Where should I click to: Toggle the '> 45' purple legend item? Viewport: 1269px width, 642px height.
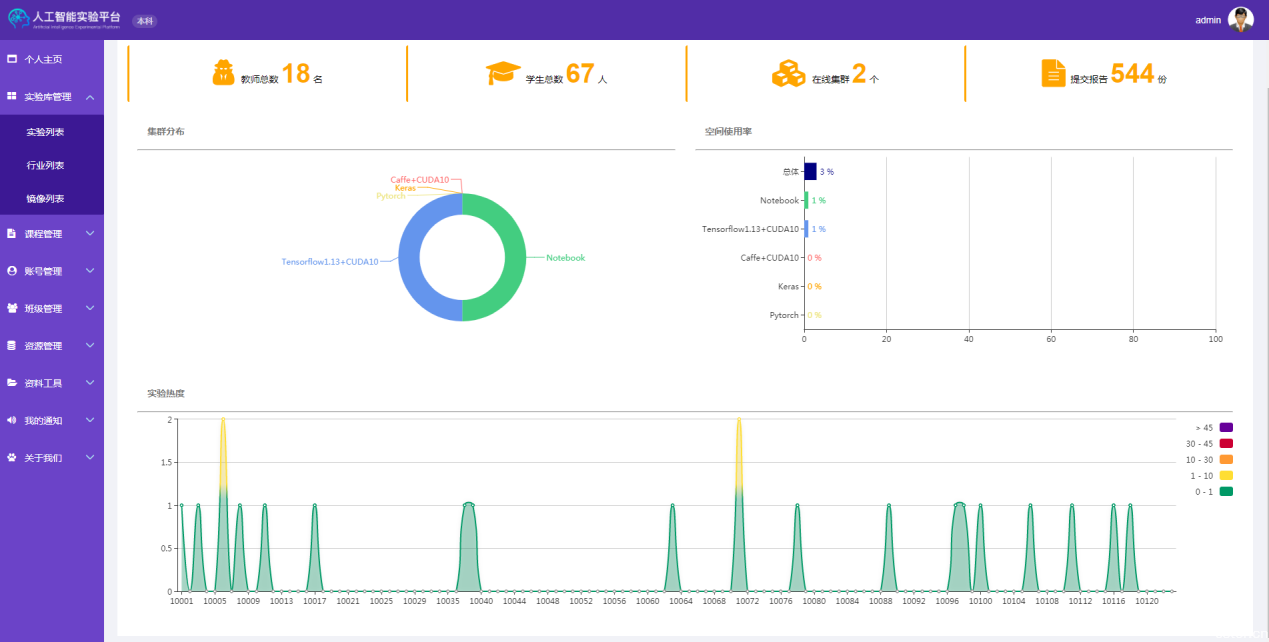1226,428
